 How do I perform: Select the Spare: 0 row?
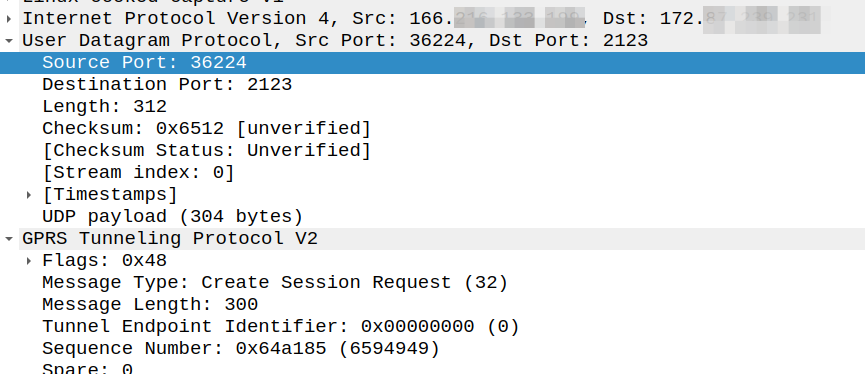[x=432, y=367]
